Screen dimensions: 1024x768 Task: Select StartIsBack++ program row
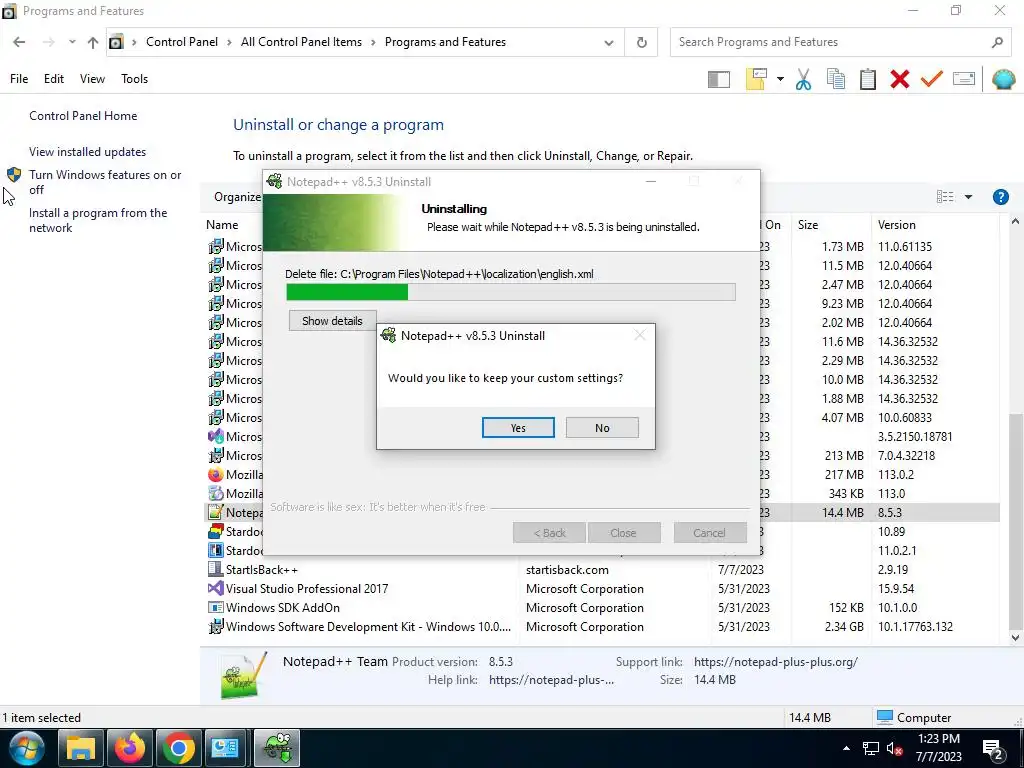[602, 569]
